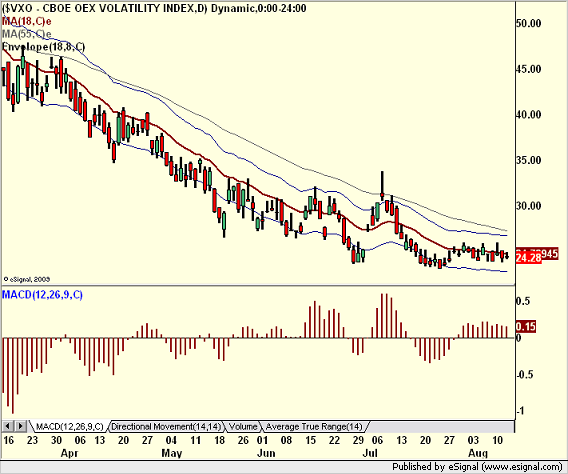The image size is (568, 474).
Task: Click the 24.28 last price marker
Action: (x=529, y=258)
